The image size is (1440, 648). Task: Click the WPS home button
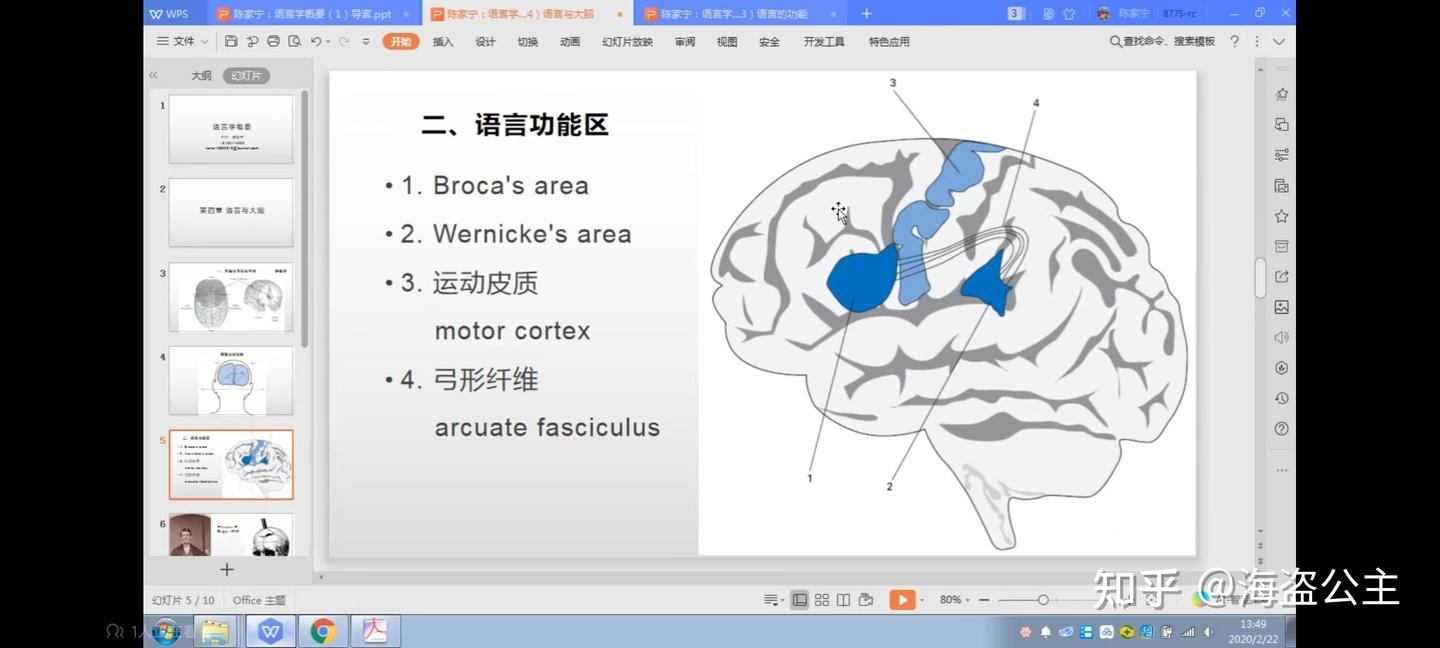pyautogui.click(x=169, y=14)
